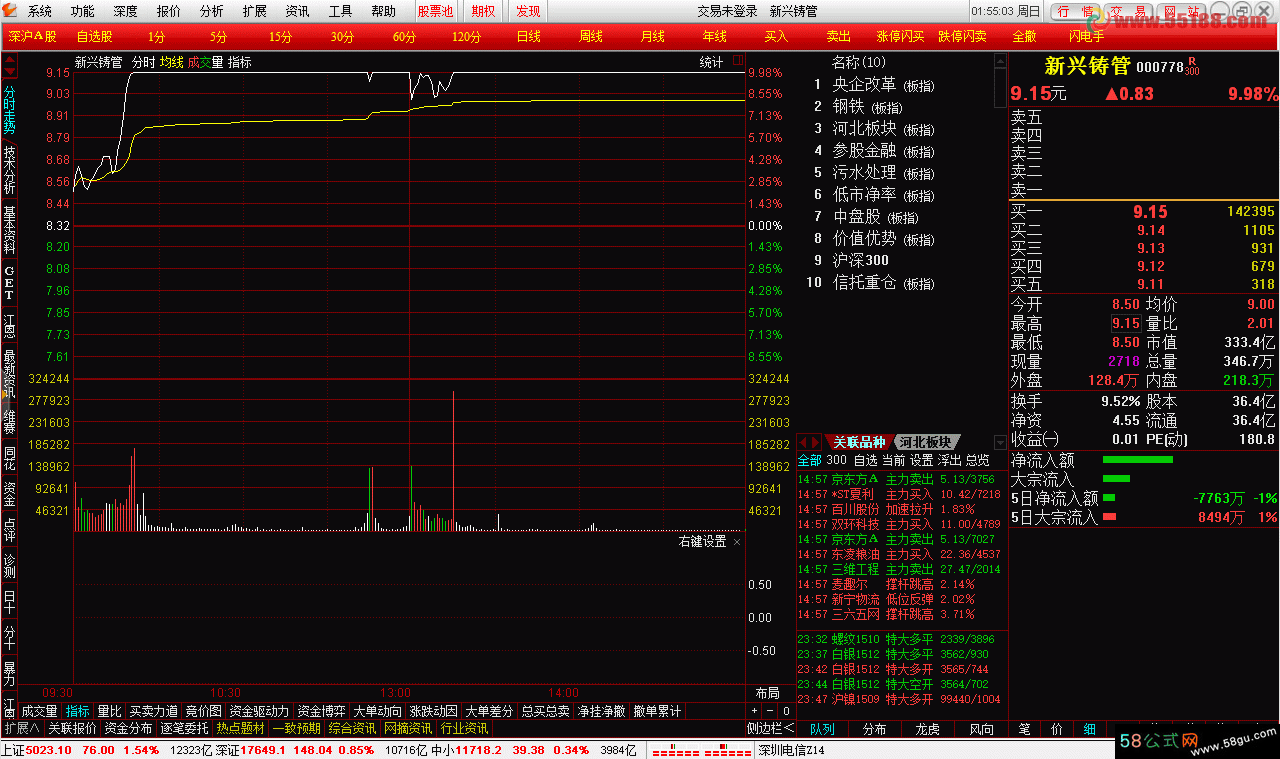Click the 布局 layout button
The image size is (1280, 759).
point(767,693)
